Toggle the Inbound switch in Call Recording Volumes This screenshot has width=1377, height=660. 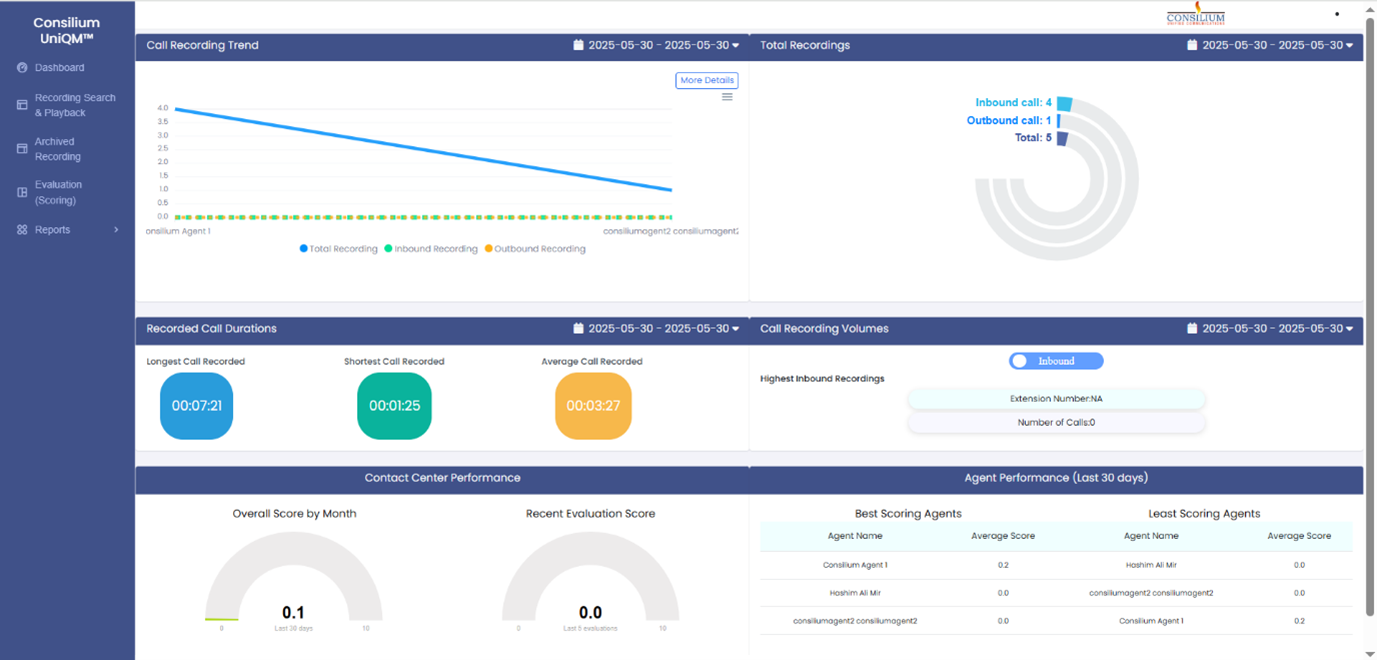click(1055, 361)
